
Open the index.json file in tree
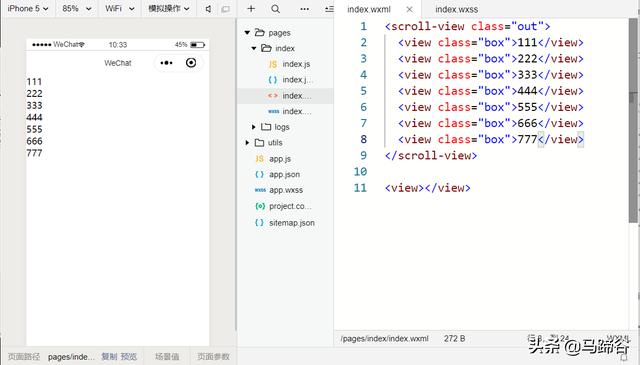297,80
